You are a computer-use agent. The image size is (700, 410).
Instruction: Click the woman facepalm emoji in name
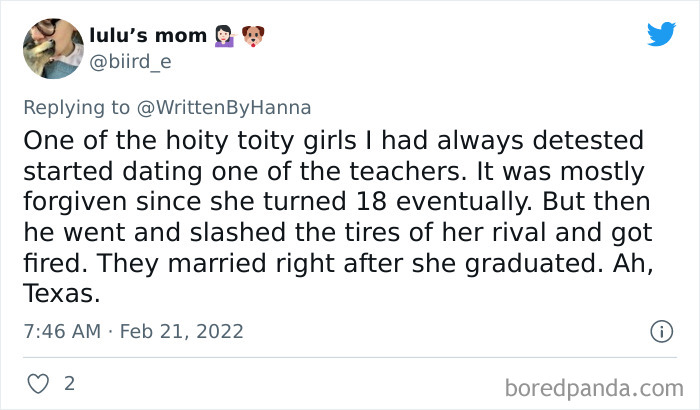point(223,37)
